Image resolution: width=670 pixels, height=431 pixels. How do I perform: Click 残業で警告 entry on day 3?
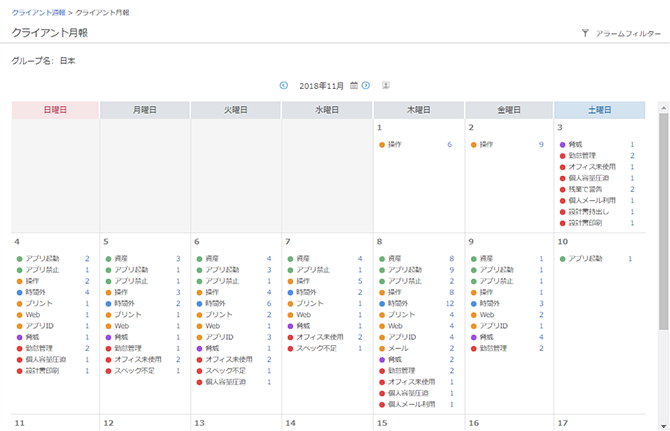590,189
